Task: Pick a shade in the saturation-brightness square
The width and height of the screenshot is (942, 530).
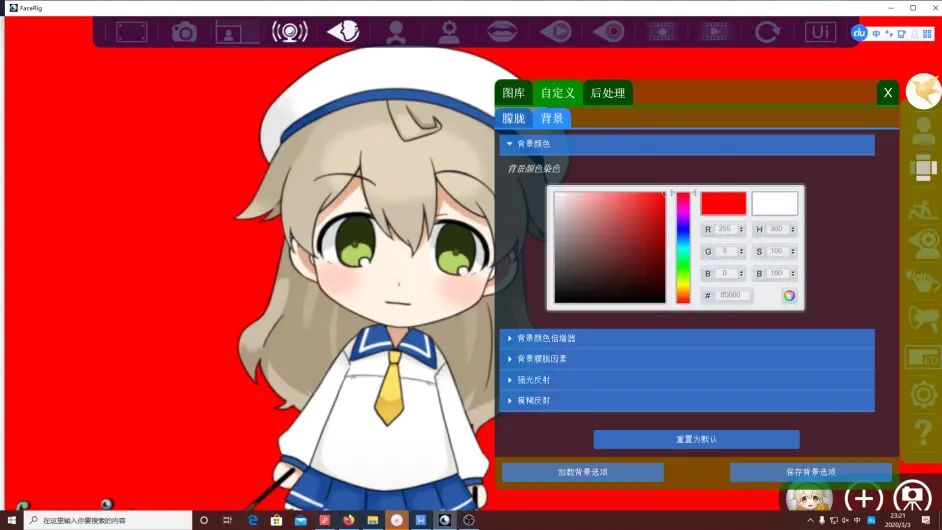Action: (610, 247)
